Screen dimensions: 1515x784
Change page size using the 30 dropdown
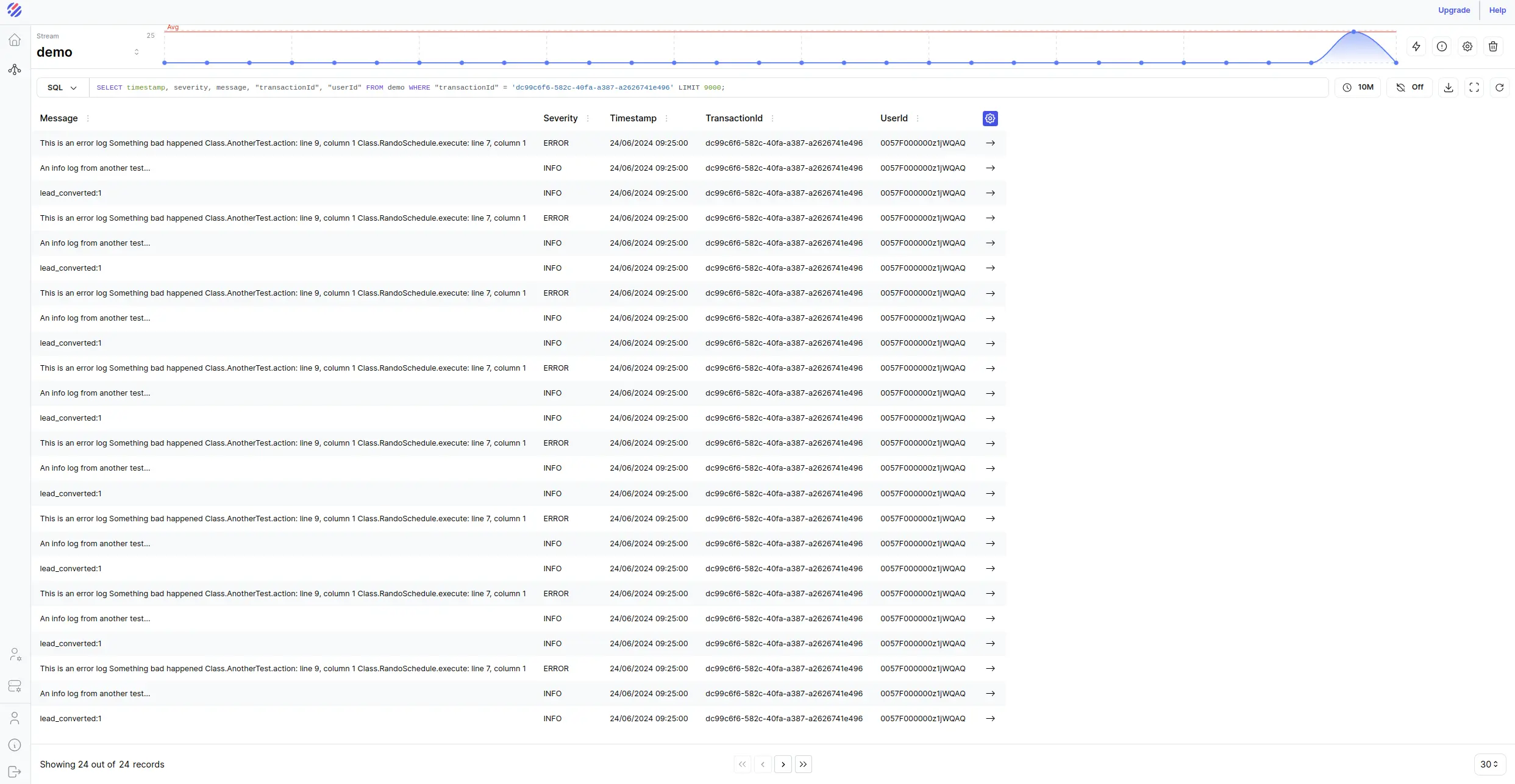[x=1489, y=764]
